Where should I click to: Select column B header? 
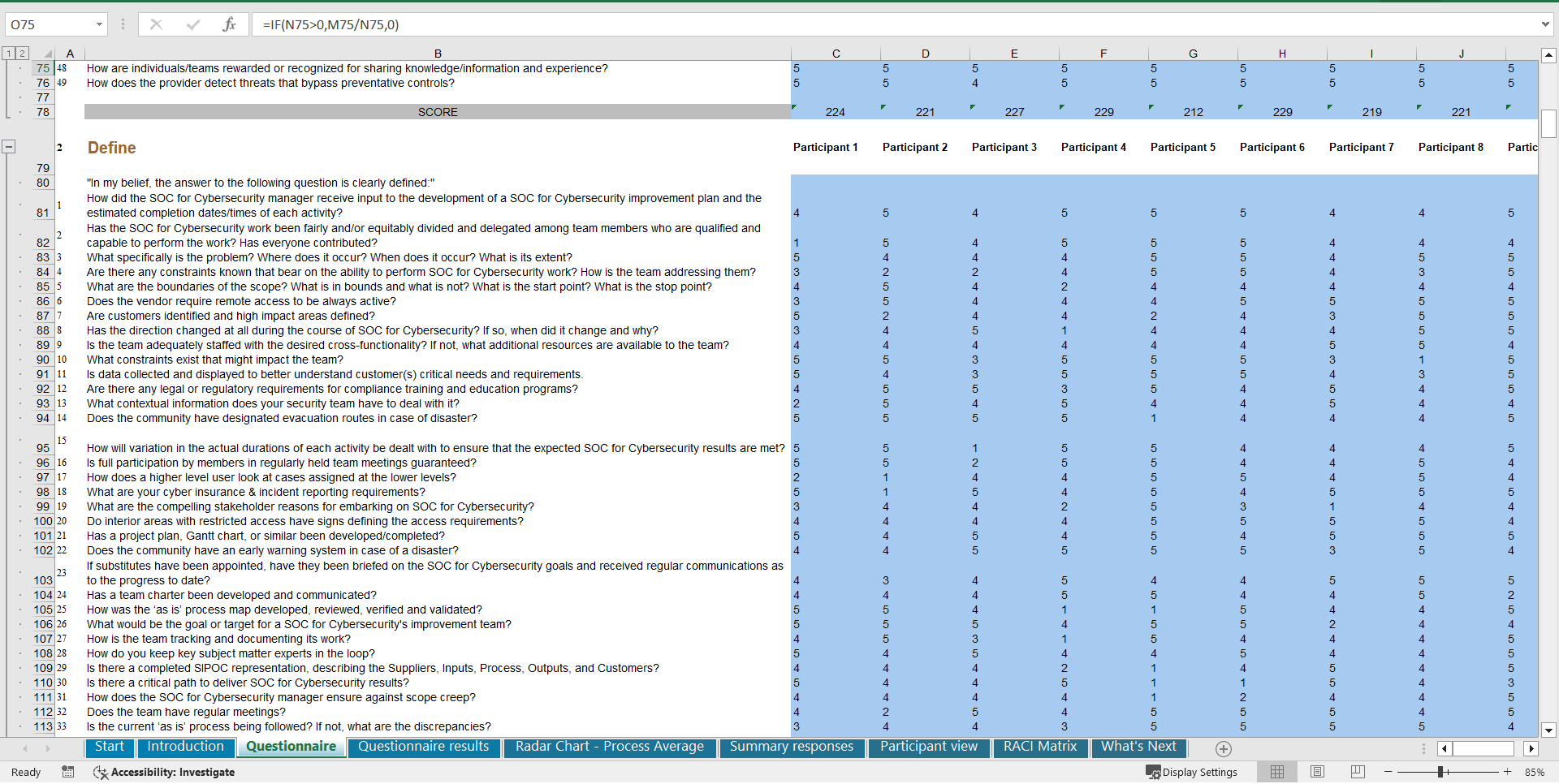[438, 54]
